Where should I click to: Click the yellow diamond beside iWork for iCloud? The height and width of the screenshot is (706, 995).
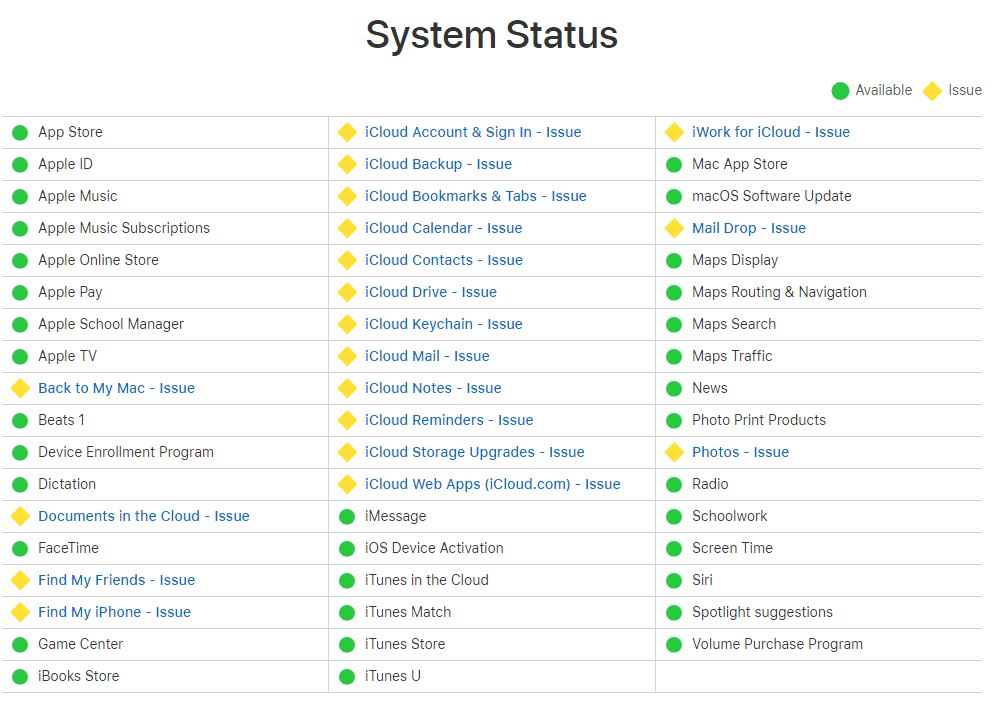click(674, 133)
